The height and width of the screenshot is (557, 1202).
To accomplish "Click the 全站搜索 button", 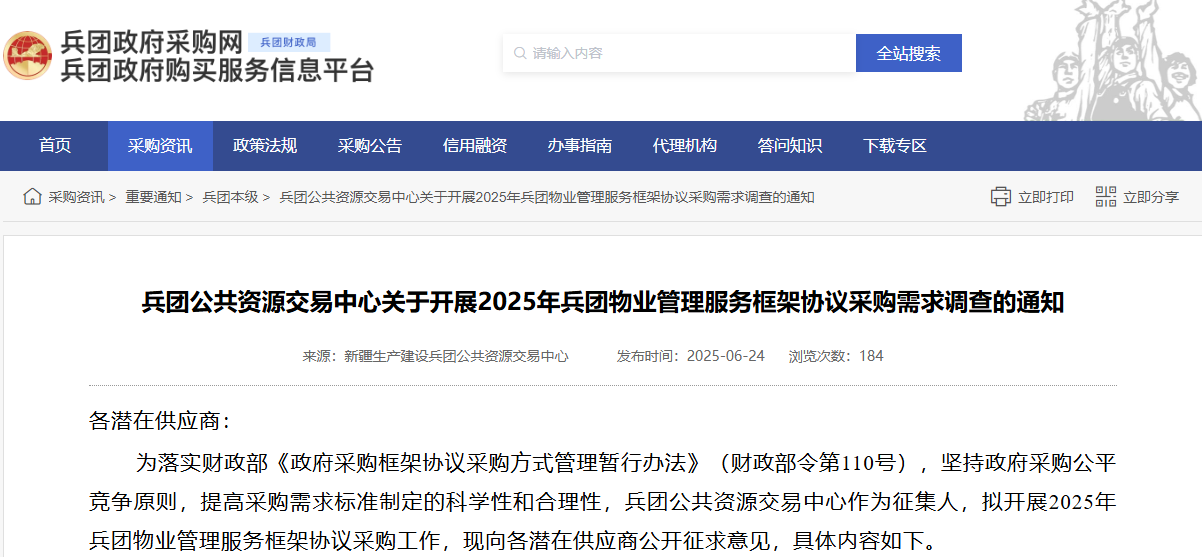I will click(x=909, y=53).
